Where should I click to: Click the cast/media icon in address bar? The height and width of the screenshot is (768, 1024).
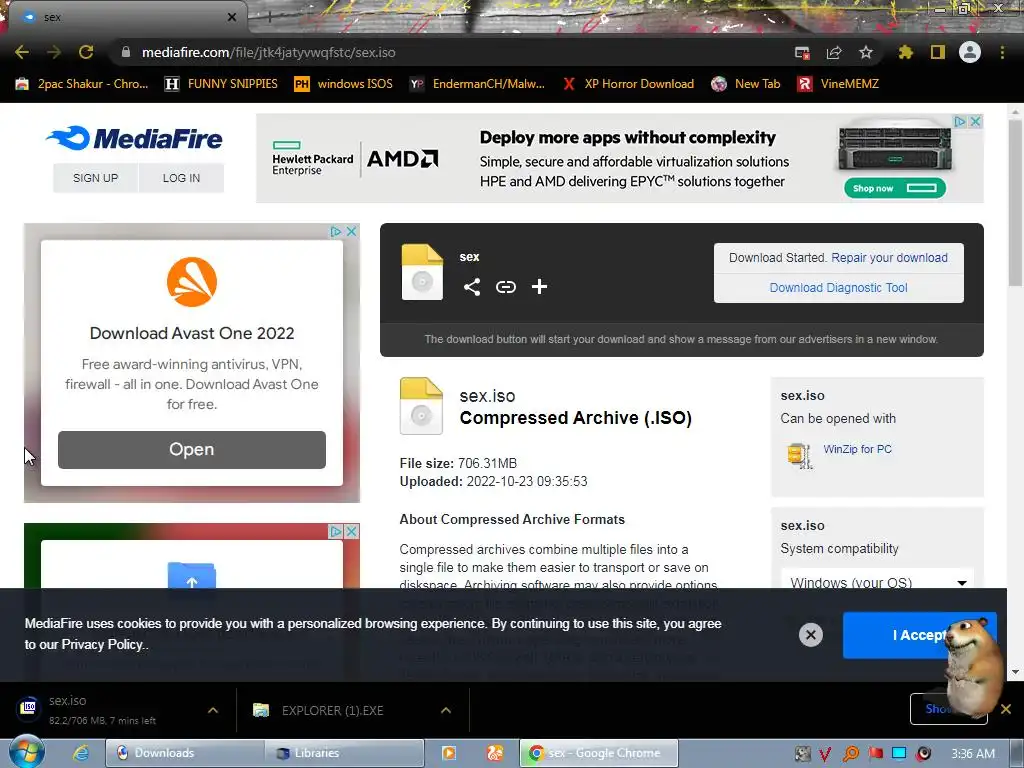click(x=803, y=52)
